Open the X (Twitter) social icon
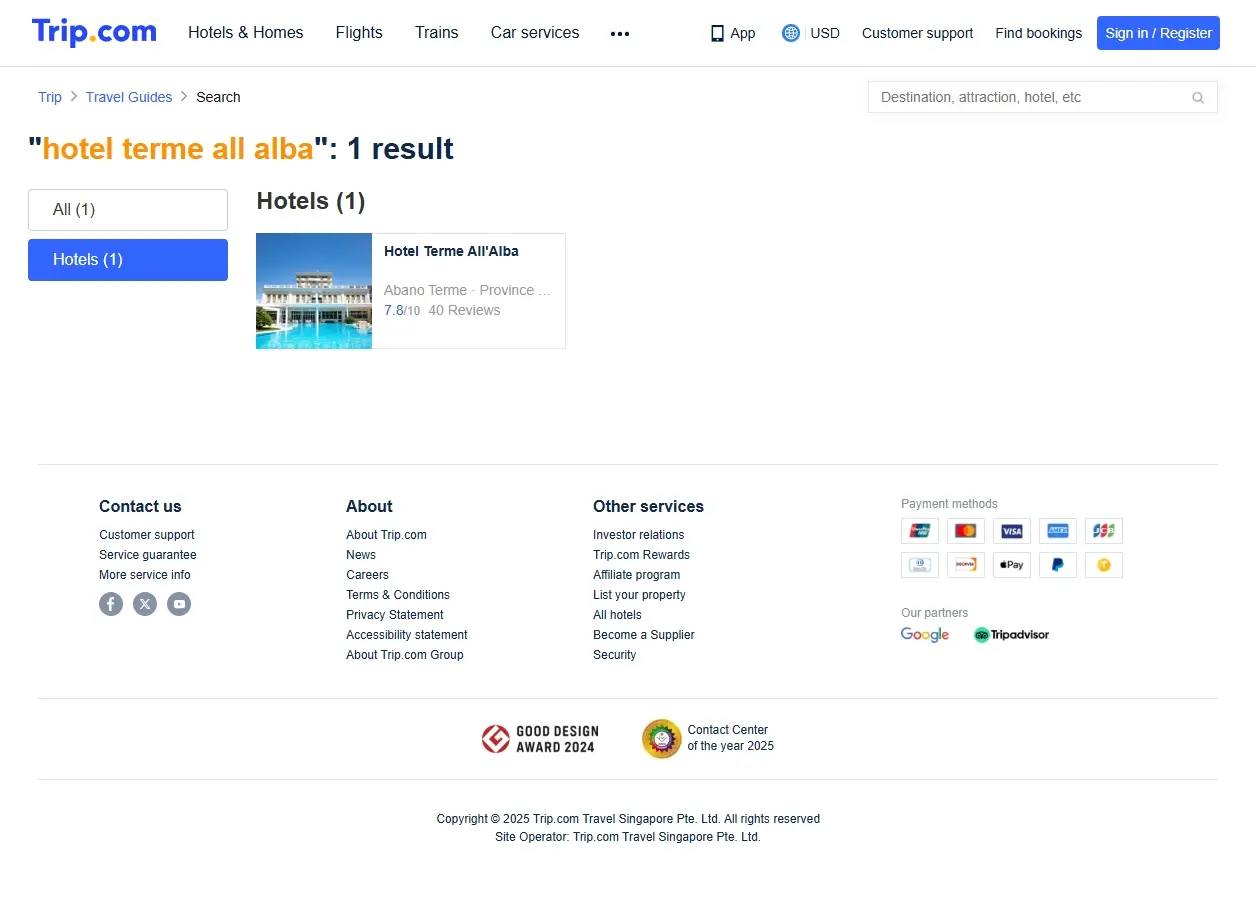Viewport: 1256px width, 921px height. [145, 604]
